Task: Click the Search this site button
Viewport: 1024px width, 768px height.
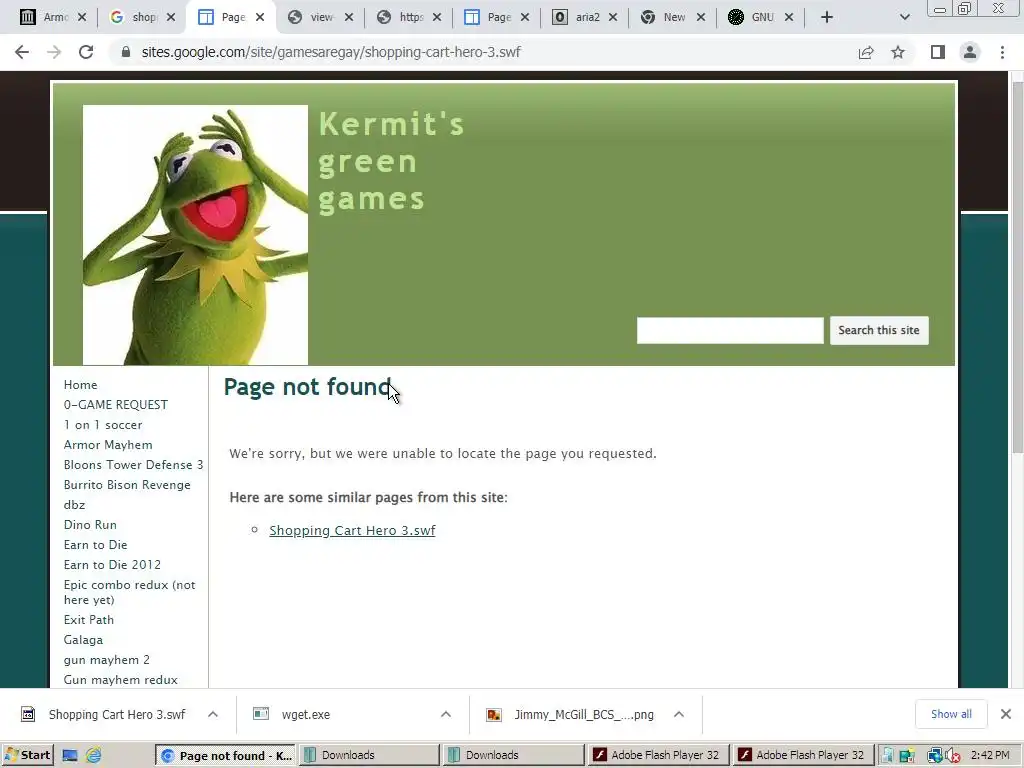Action: (879, 330)
